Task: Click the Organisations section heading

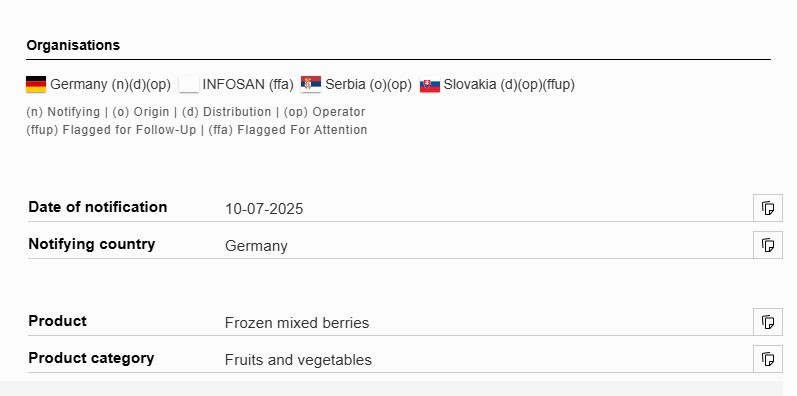Action: (73, 45)
